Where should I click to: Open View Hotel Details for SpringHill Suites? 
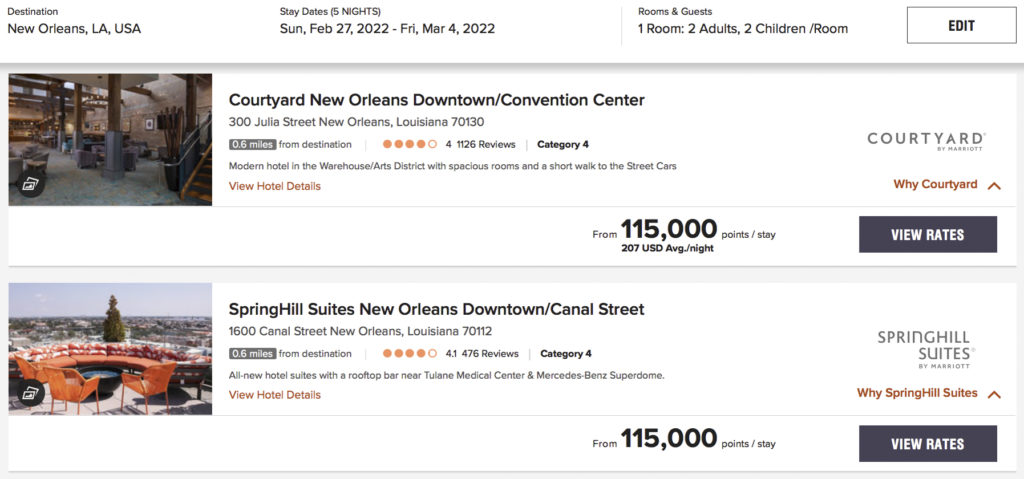pos(275,395)
